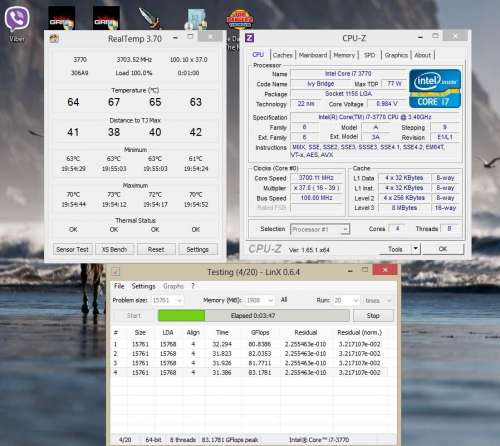Open the Run count dropdown in LinX
Image resolution: width=500 pixels, height=446 pixels.
coord(345,300)
